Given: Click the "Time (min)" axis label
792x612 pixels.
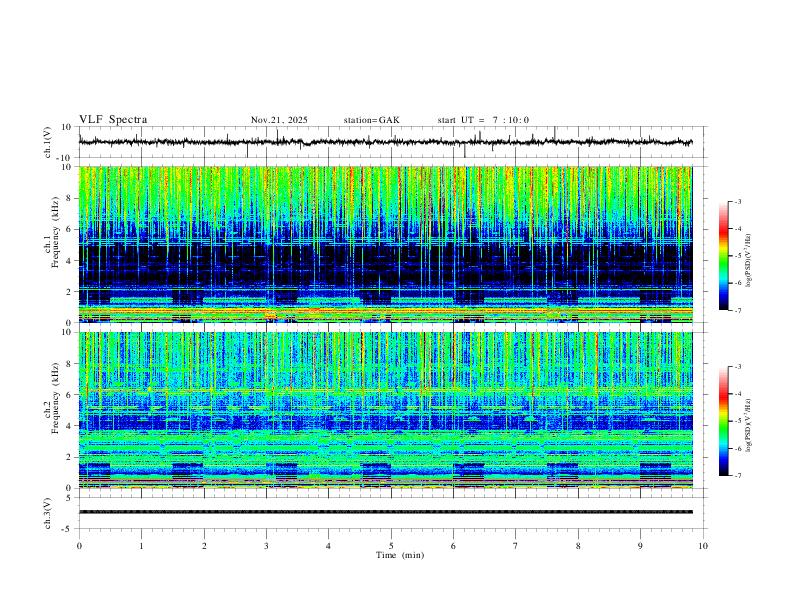Looking at the screenshot, I should [x=400, y=555].
